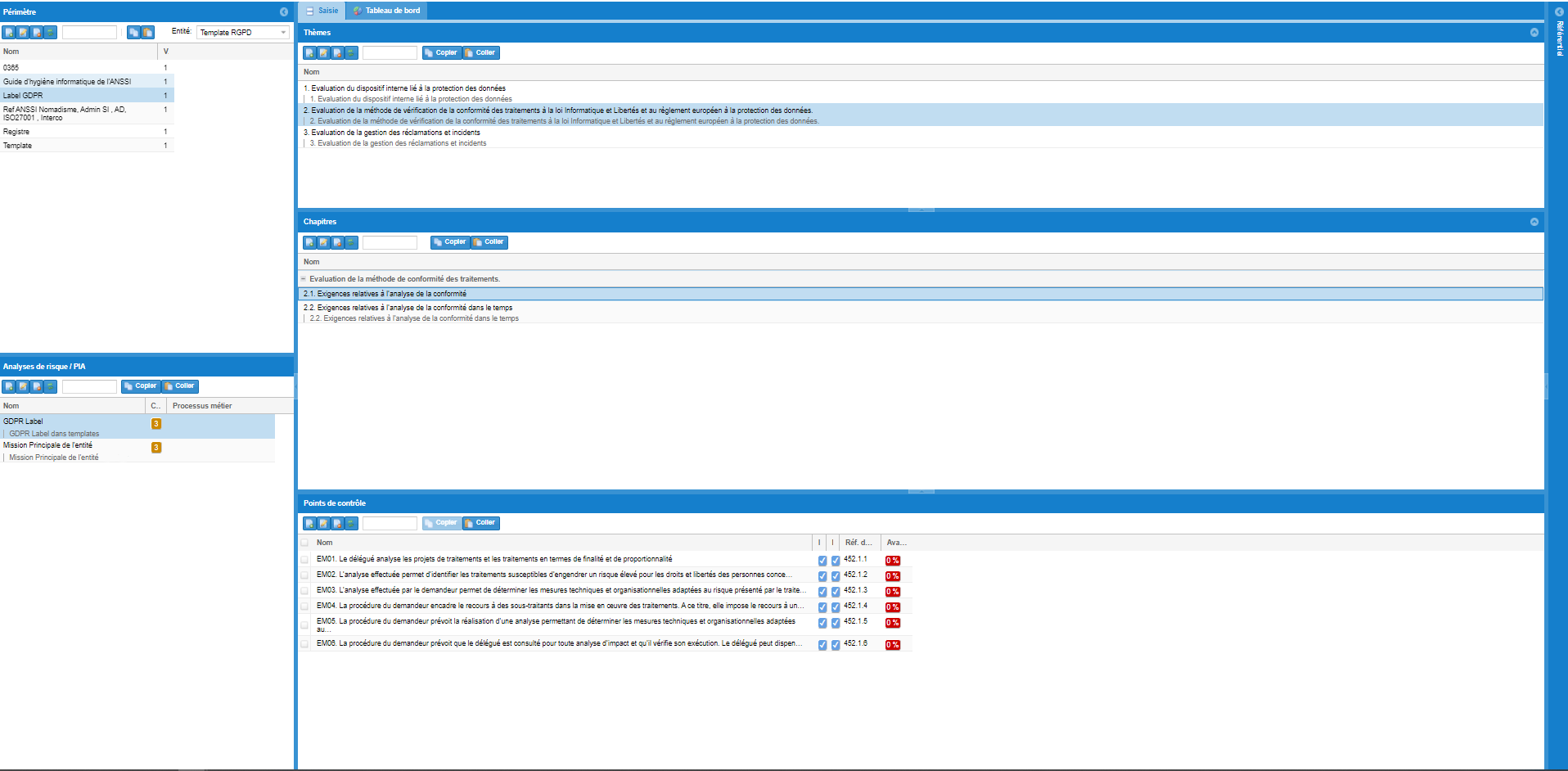Click the search field in Thèmes toolbar
Viewport: 1568px width, 771px height.
[390, 53]
